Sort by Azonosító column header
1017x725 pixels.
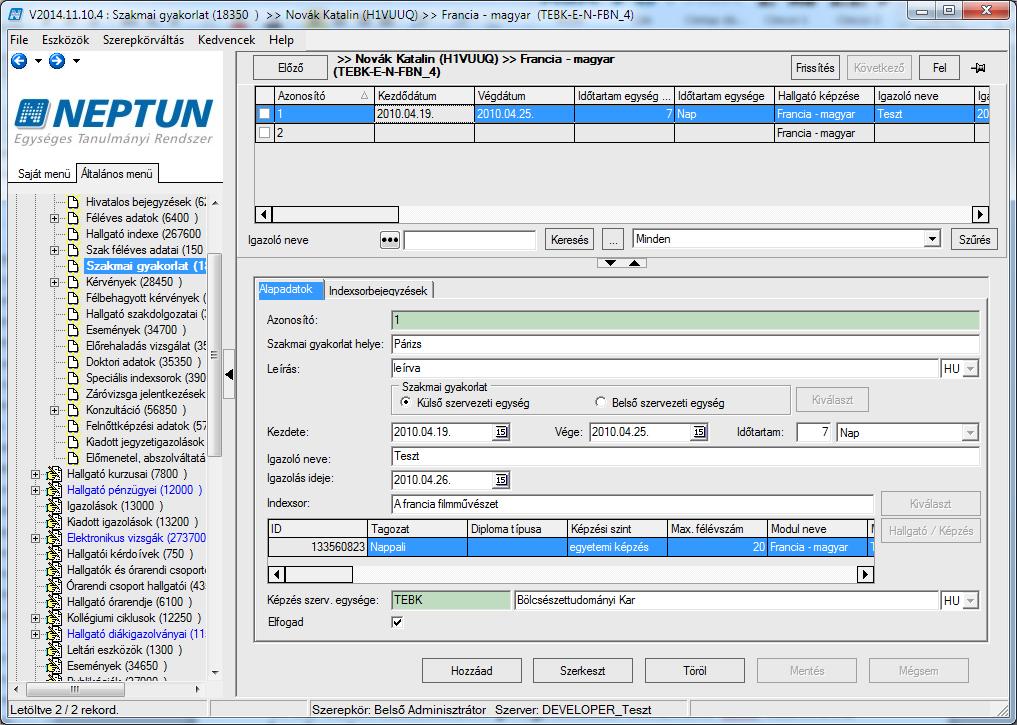pos(323,96)
